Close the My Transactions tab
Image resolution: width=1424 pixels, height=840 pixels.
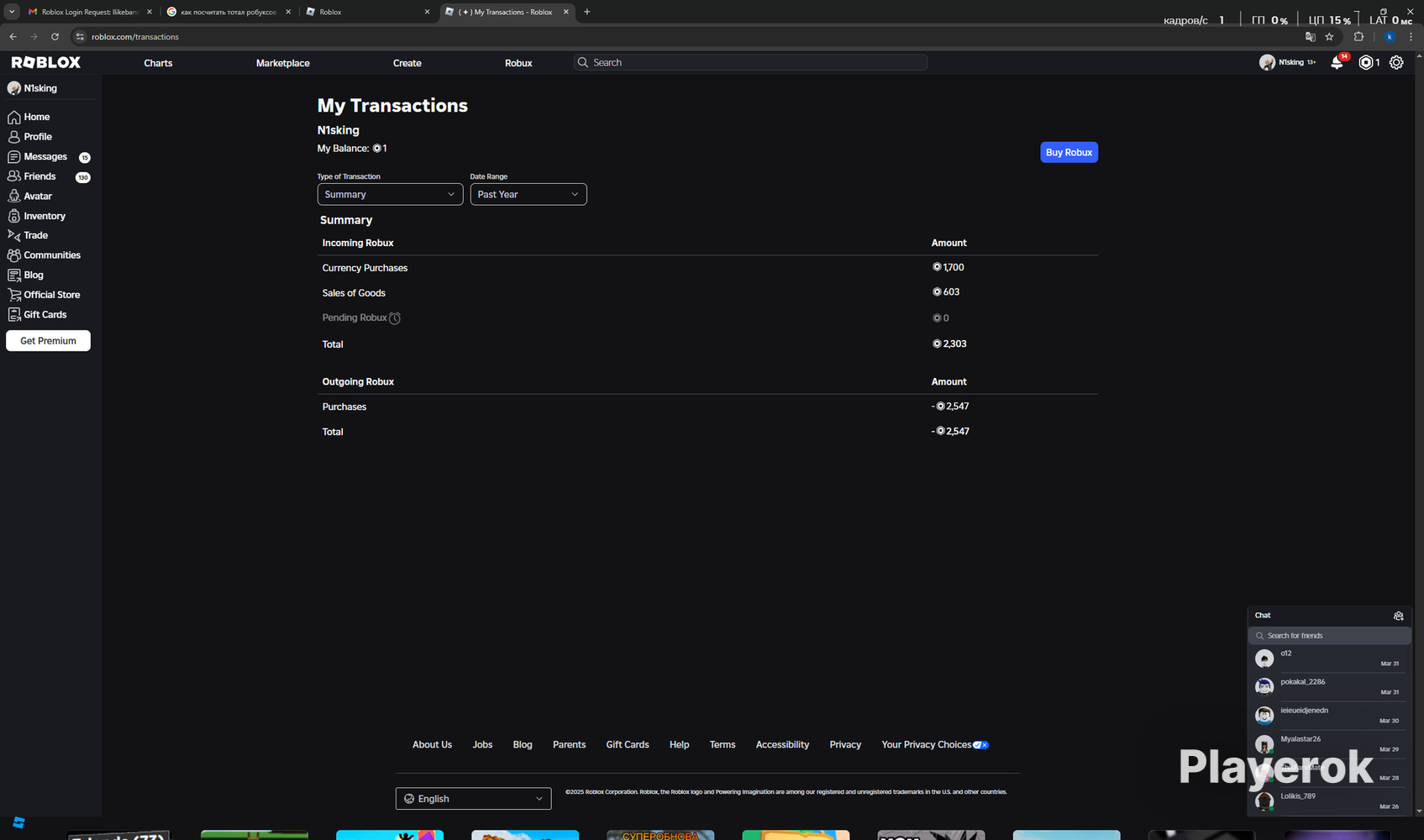565,12
